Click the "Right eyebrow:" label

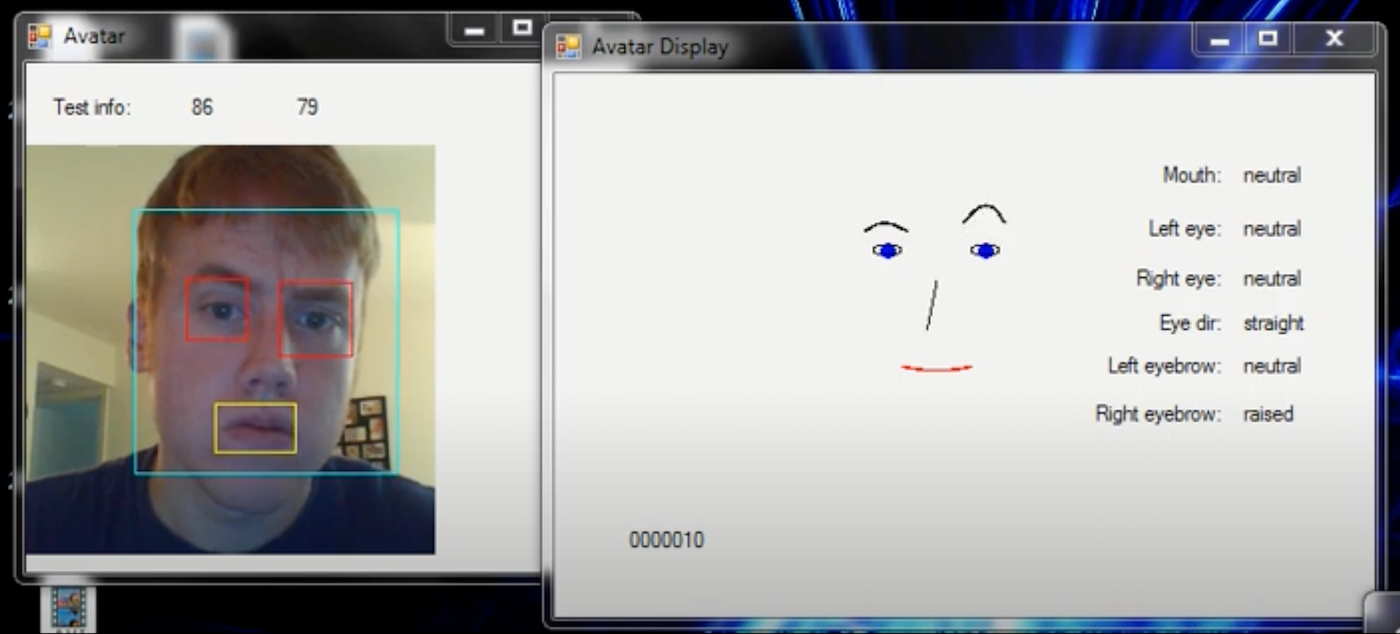1159,414
